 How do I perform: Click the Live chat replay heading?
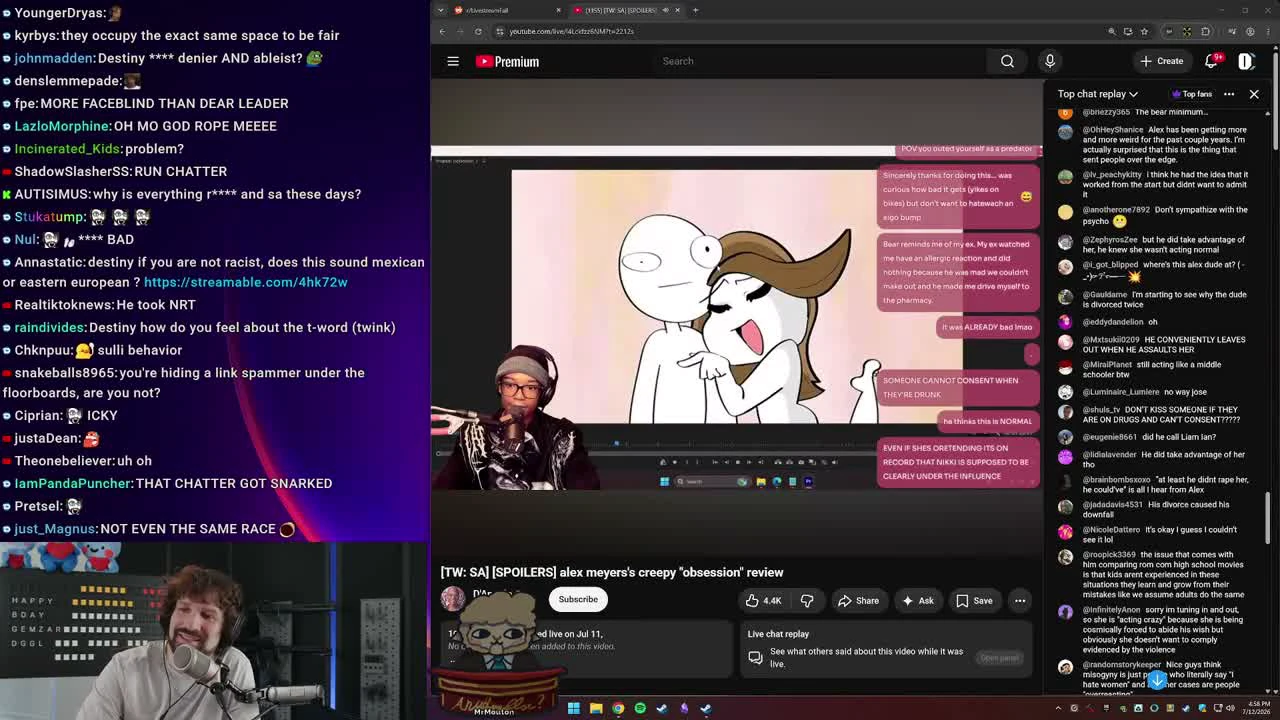[778, 634]
